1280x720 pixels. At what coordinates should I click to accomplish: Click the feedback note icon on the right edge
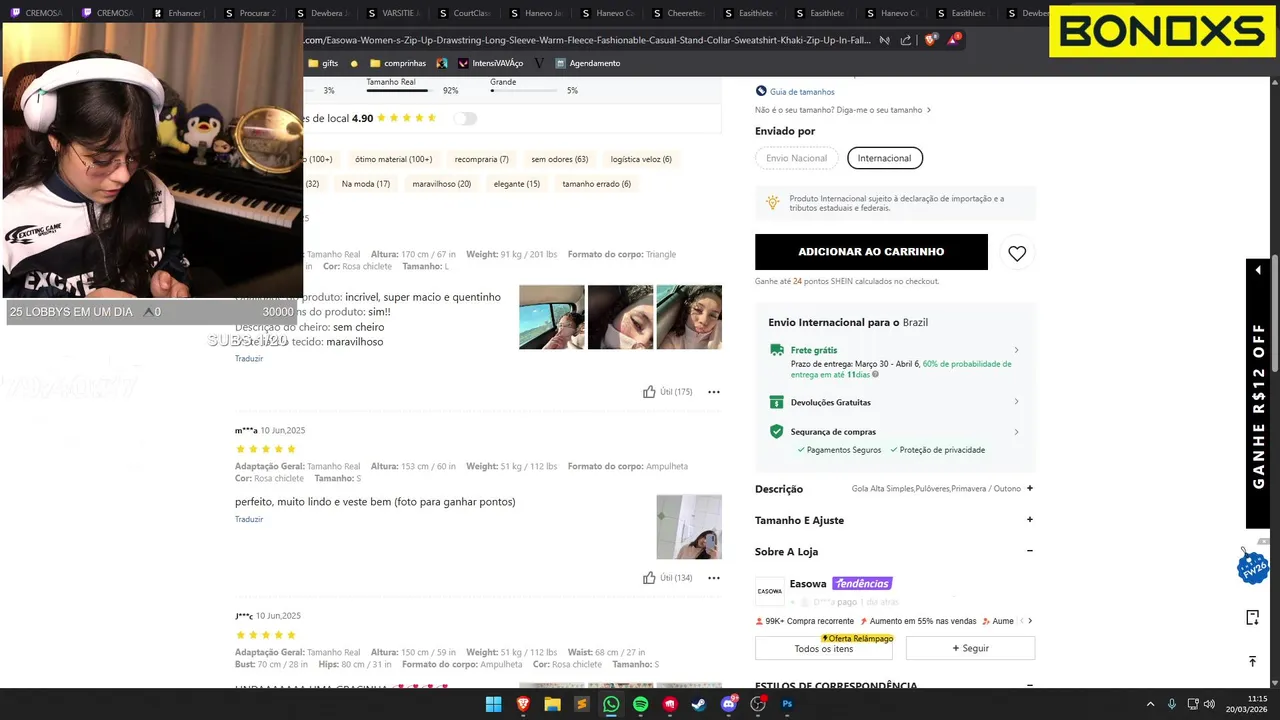coord(1252,617)
